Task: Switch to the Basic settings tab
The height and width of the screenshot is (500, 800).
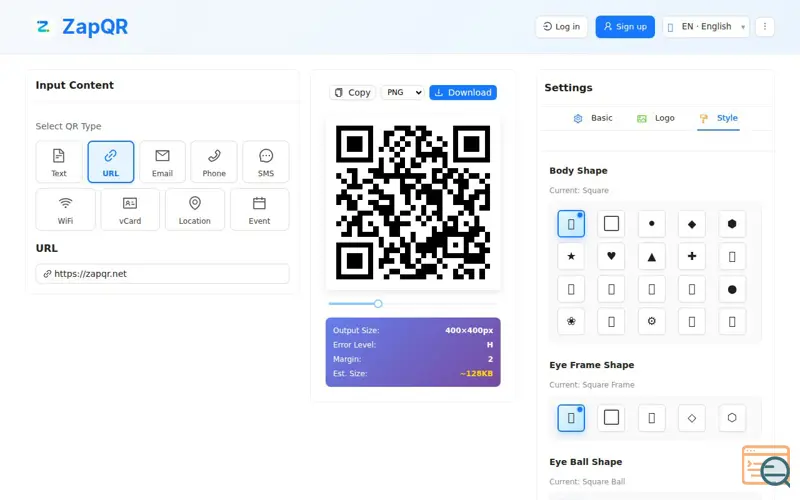Action: pos(593,118)
